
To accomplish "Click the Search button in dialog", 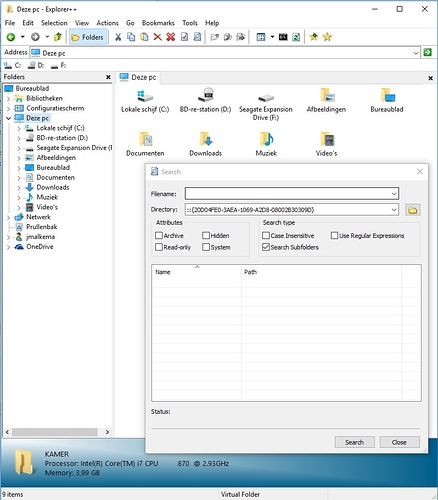I will pyautogui.click(x=354, y=442).
